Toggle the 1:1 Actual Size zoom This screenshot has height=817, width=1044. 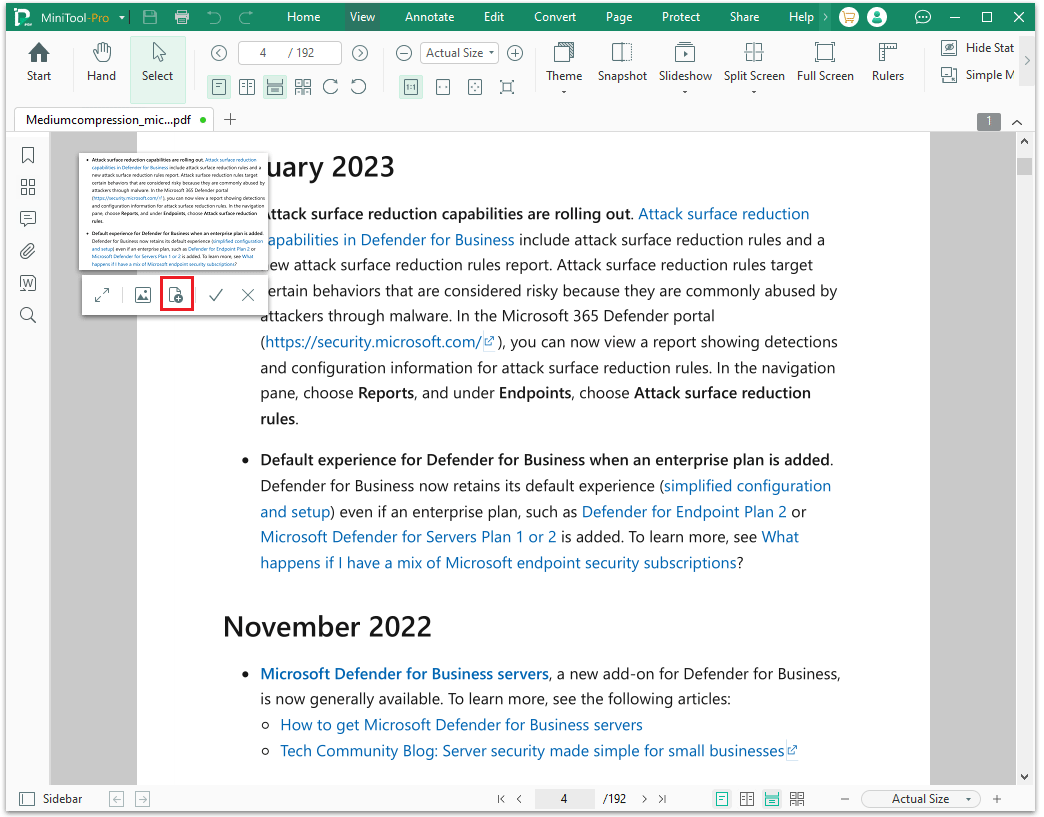411,87
